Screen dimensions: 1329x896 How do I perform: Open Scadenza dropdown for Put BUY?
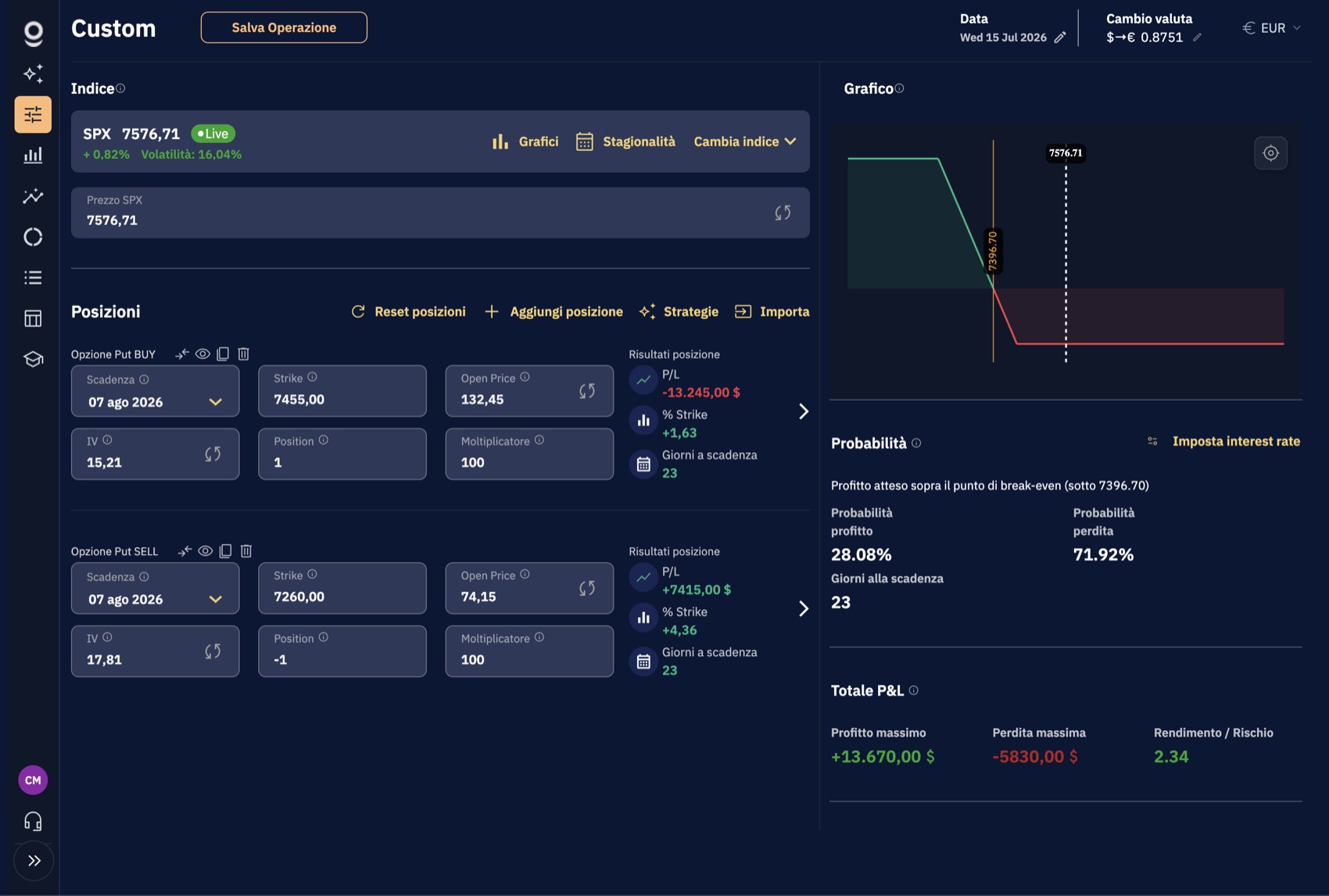click(155, 391)
